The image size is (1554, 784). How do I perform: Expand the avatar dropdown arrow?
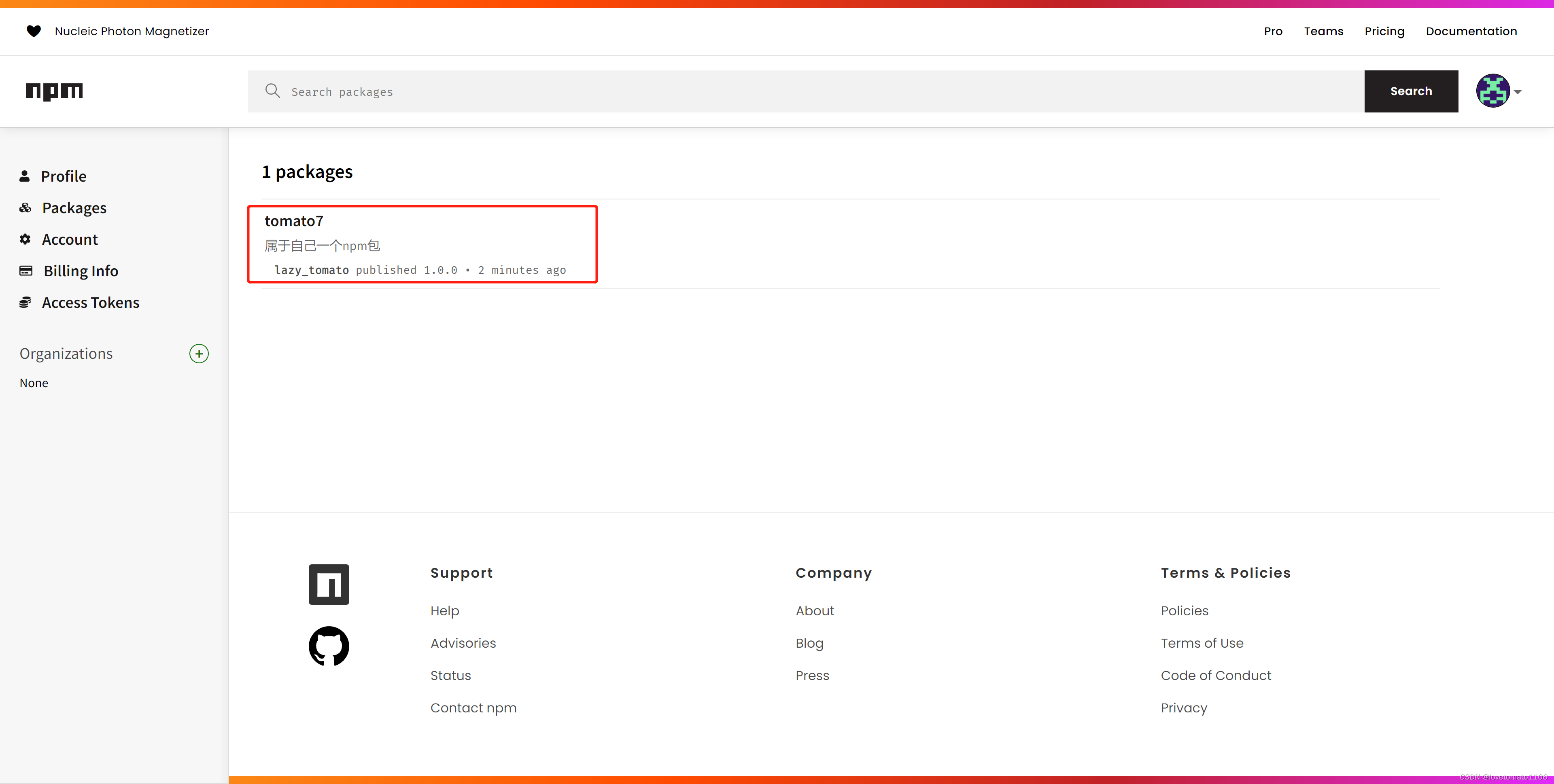[x=1518, y=92]
